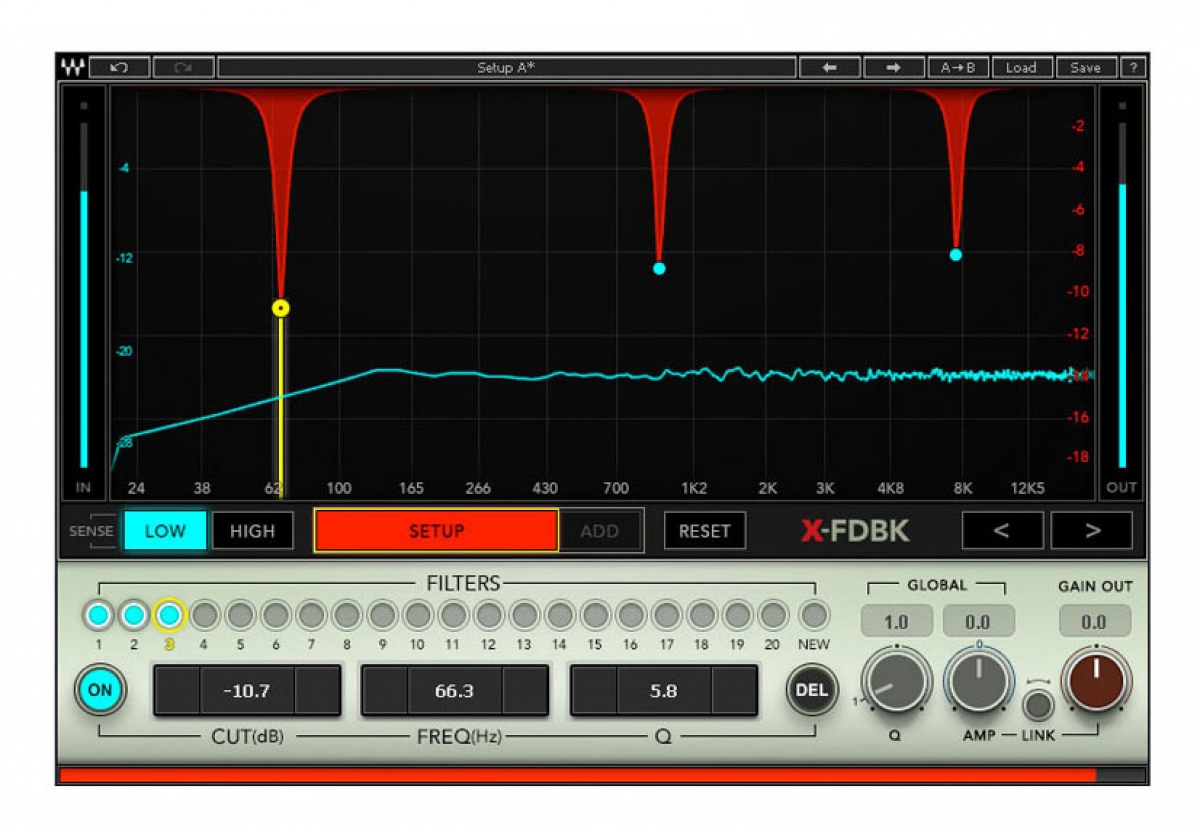Set sense to LOW
Viewport: 1200px width, 831px height.
click(x=165, y=531)
